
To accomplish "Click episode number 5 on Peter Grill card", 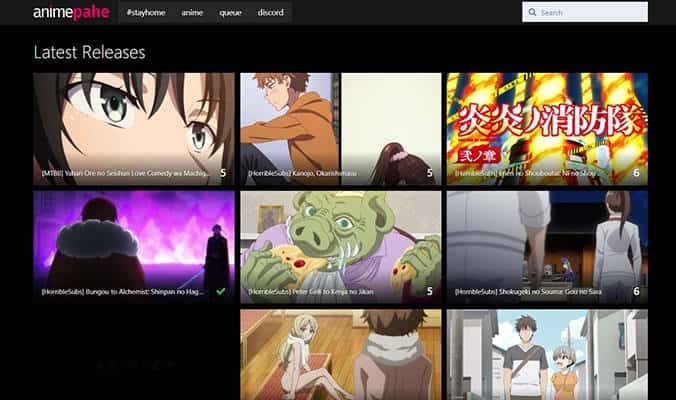I will click(x=429, y=291).
